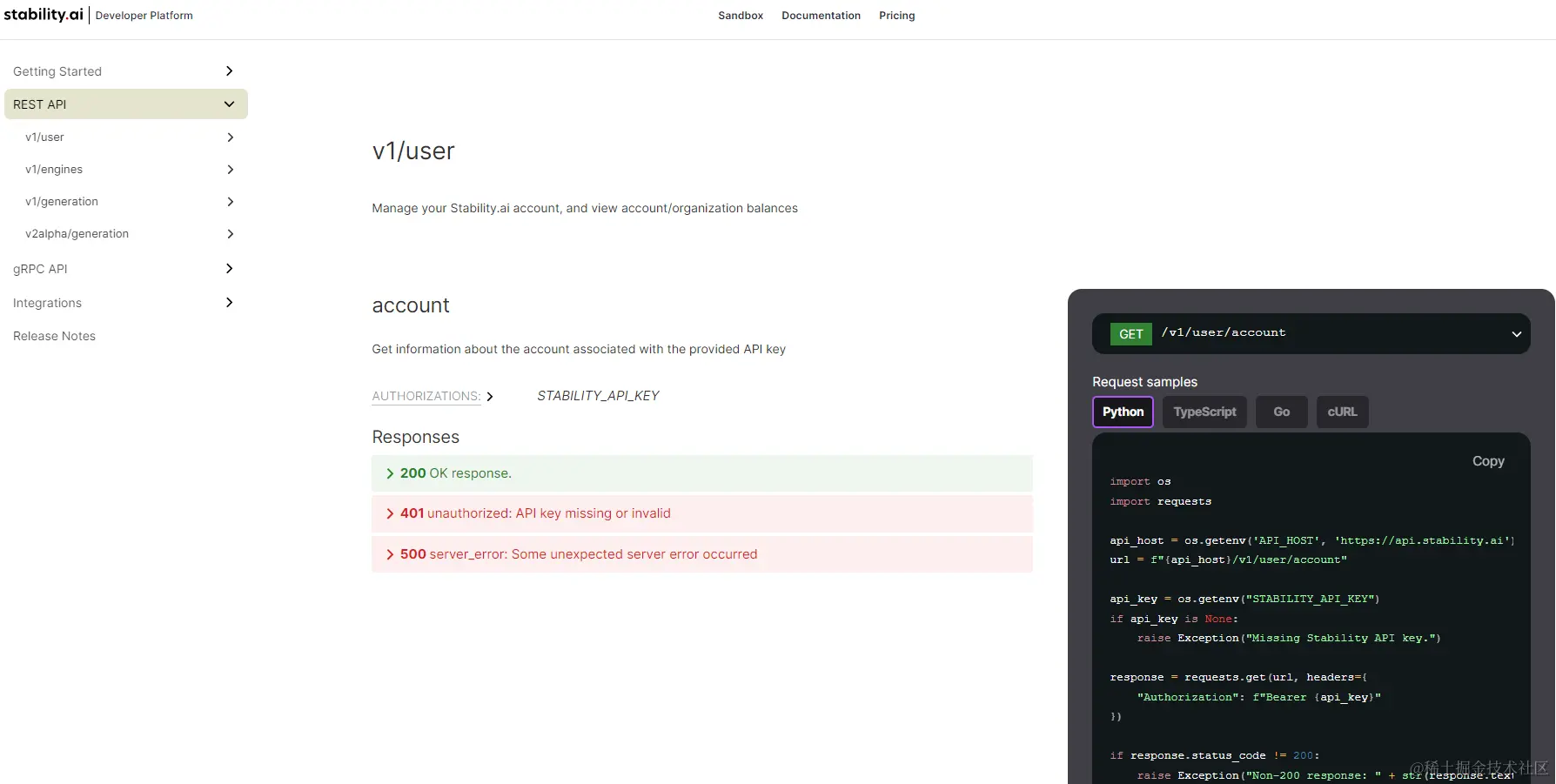Expand the AUTHORIZATIONS arrow
This screenshot has width=1556, height=784.
[x=490, y=397]
